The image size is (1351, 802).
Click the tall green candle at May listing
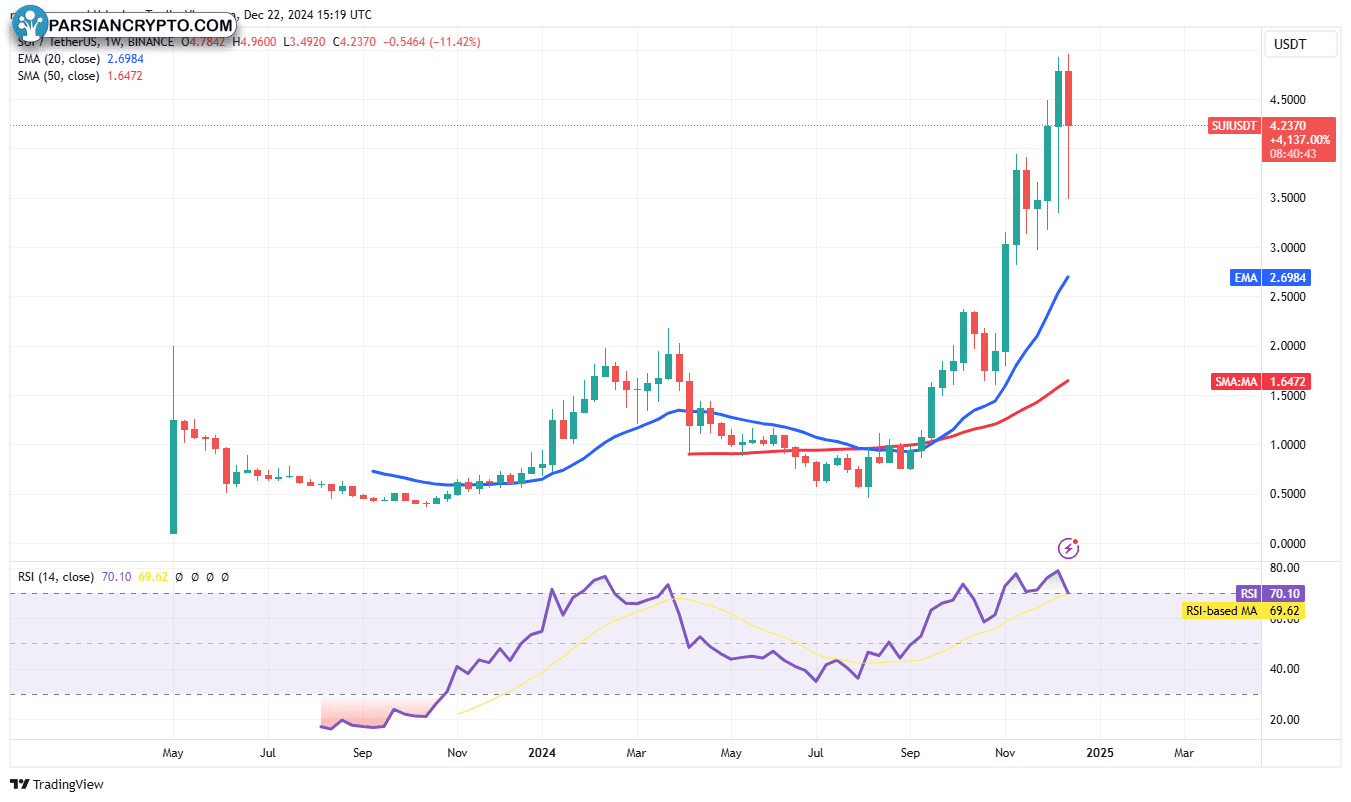174,476
